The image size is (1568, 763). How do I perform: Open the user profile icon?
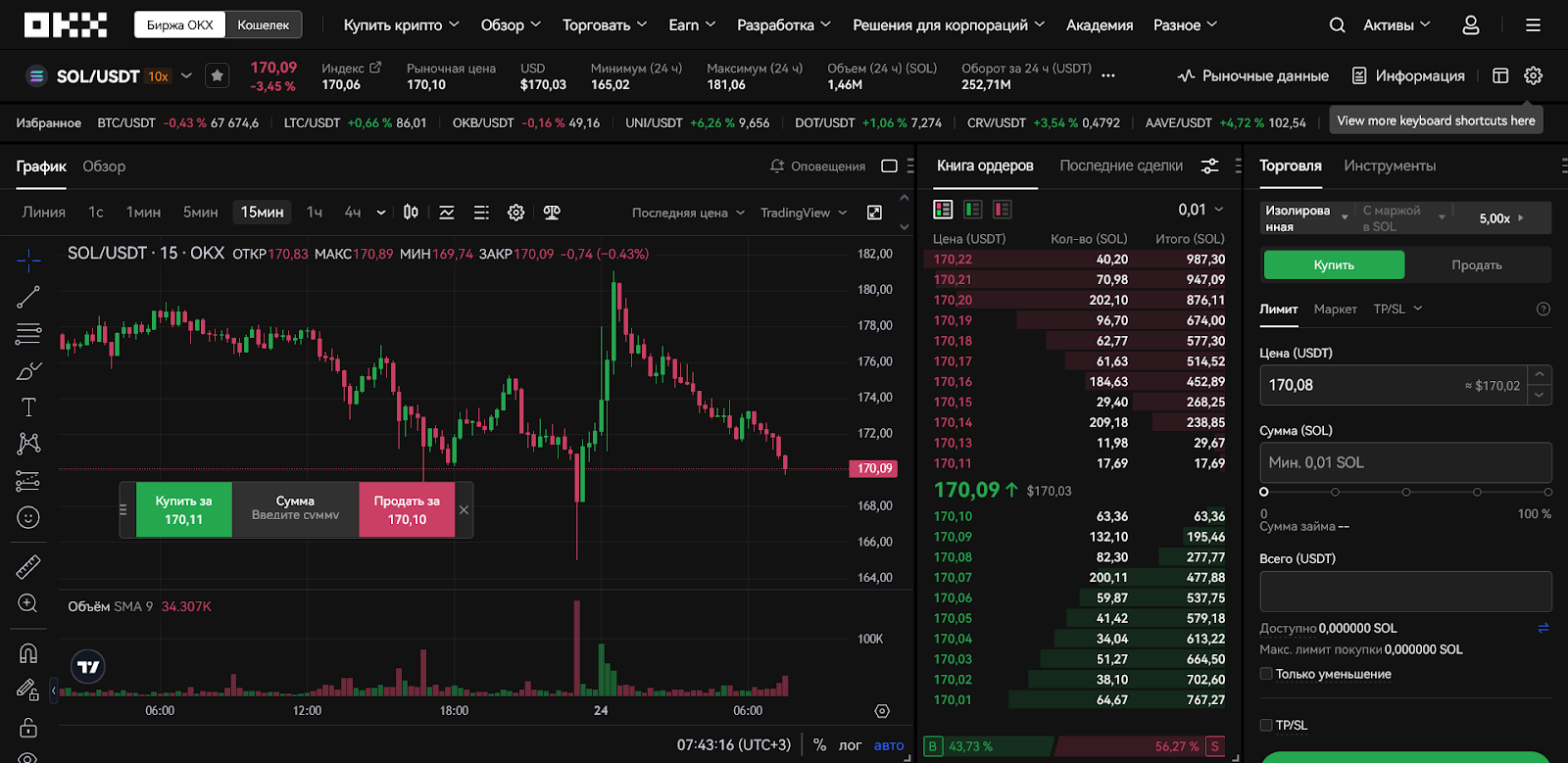[1470, 25]
